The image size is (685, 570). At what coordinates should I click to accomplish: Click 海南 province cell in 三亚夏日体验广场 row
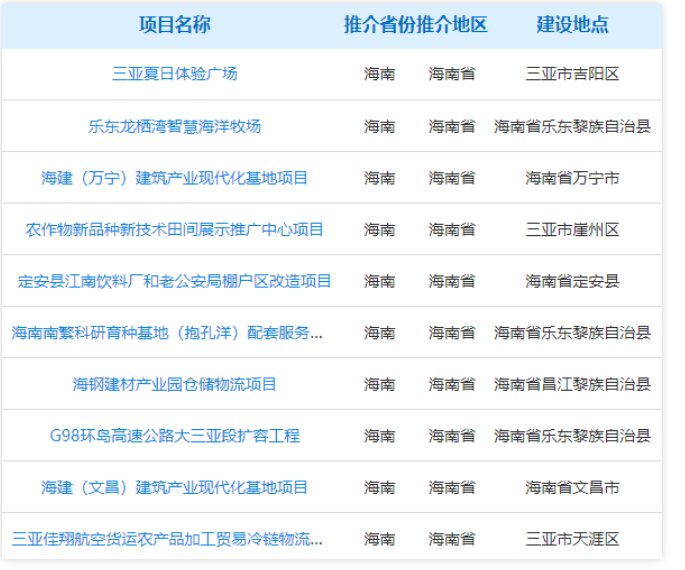pos(380,74)
